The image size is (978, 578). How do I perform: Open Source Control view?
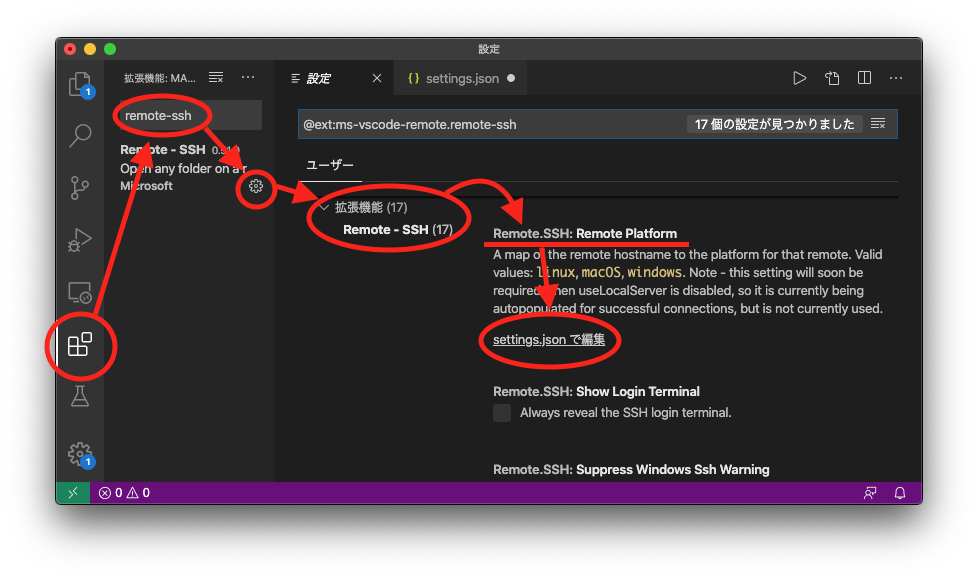tap(80, 188)
